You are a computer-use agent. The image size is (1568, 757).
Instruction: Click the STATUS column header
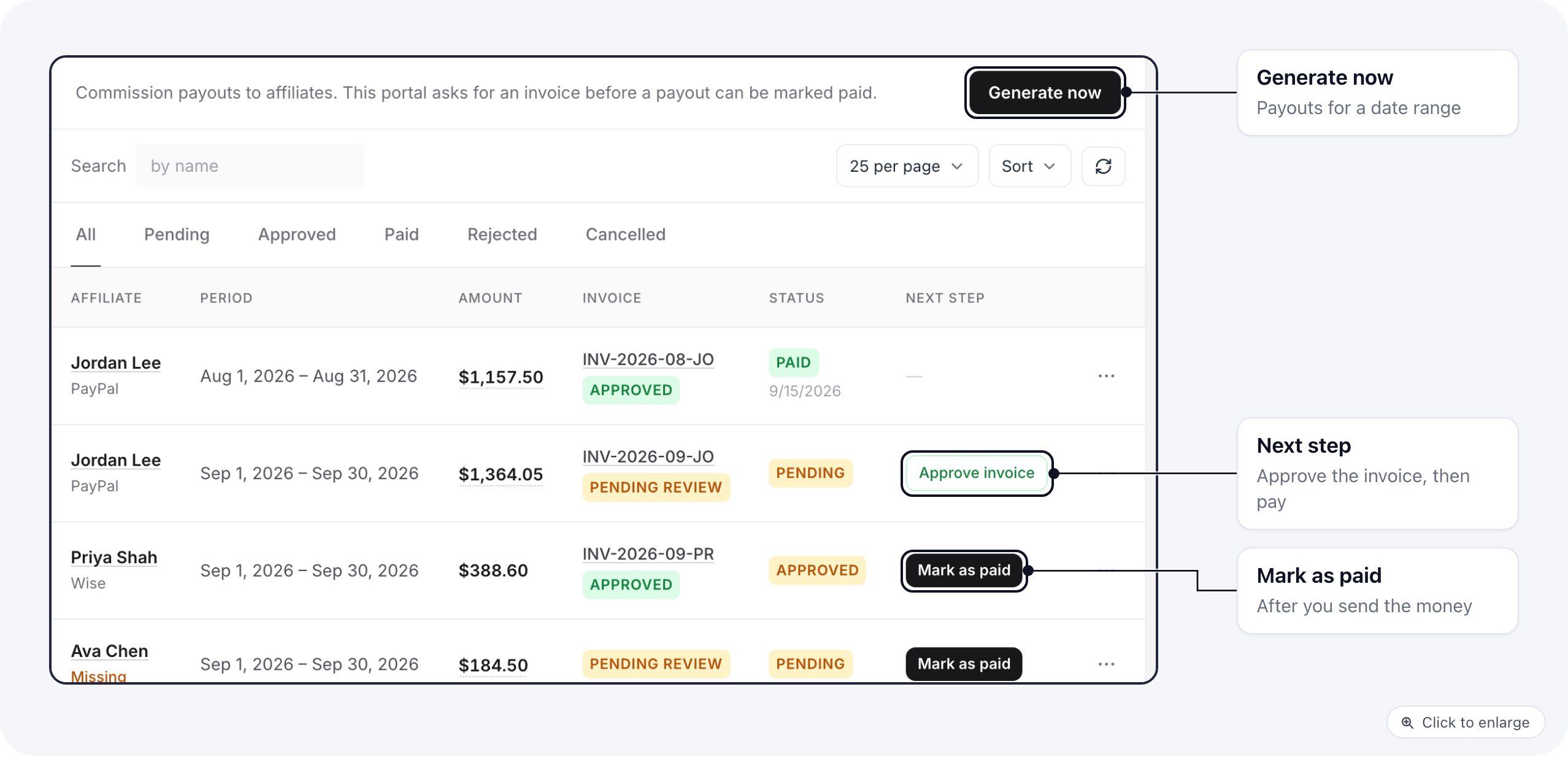tap(796, 298)
